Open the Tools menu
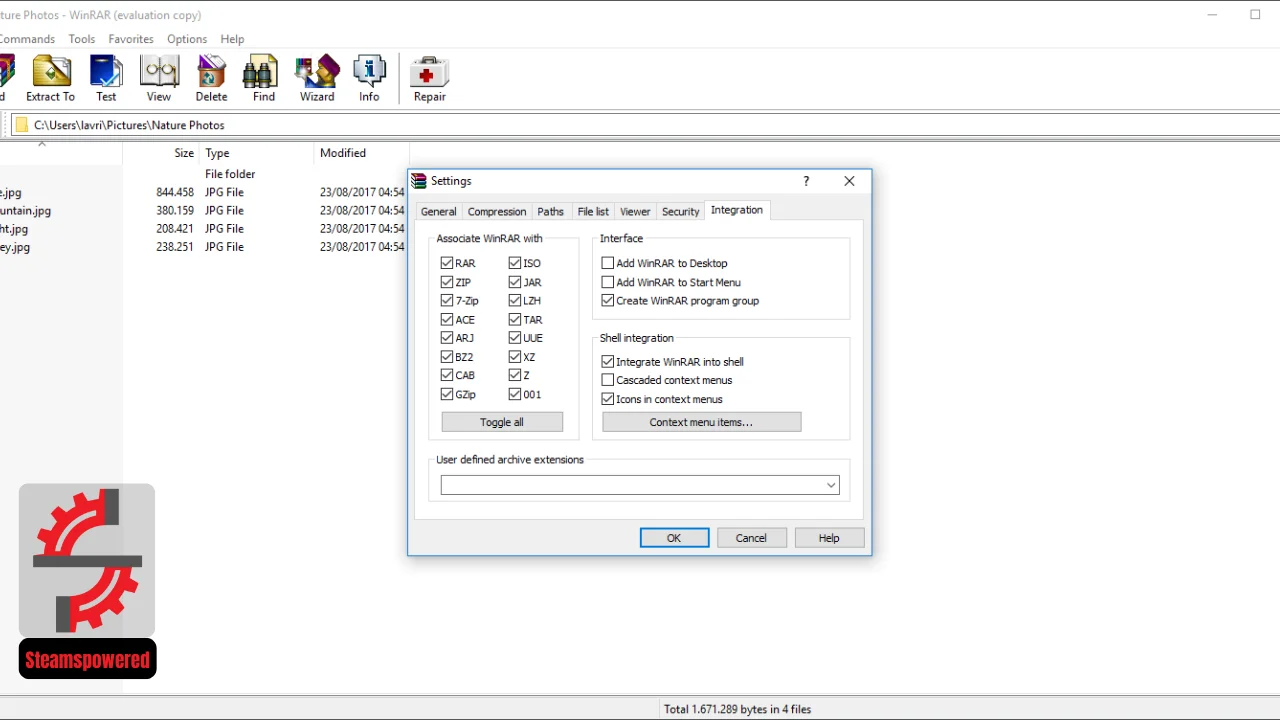 click(82, 39)
